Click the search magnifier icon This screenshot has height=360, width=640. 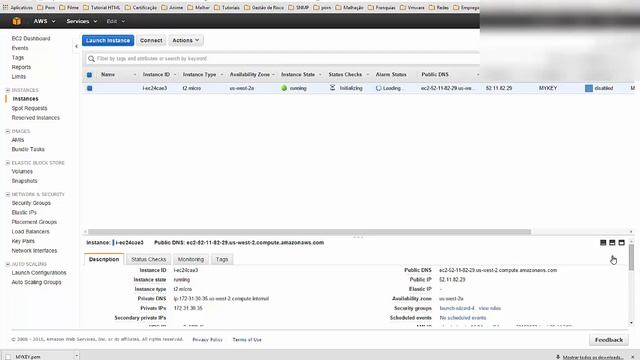click(91, 59)
